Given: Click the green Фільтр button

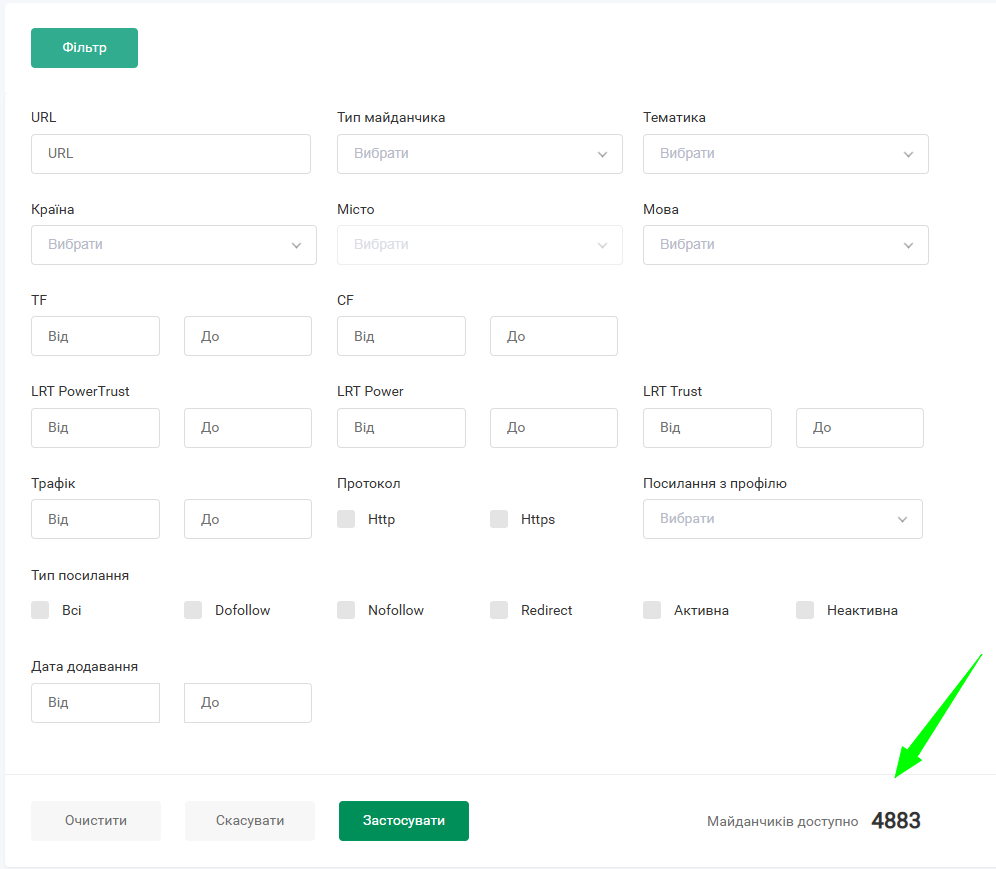Looking at the screenshot, I should 84,48.
